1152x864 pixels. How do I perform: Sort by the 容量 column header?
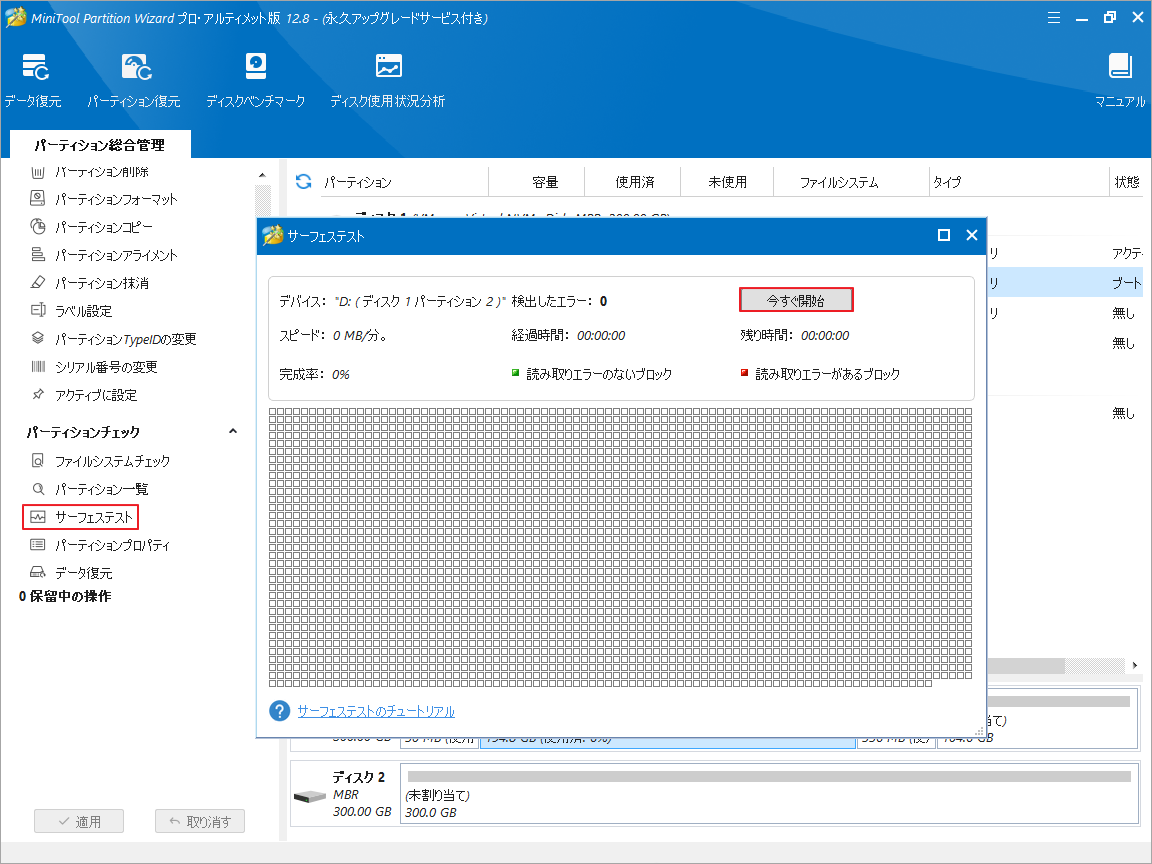click(545, 182)
